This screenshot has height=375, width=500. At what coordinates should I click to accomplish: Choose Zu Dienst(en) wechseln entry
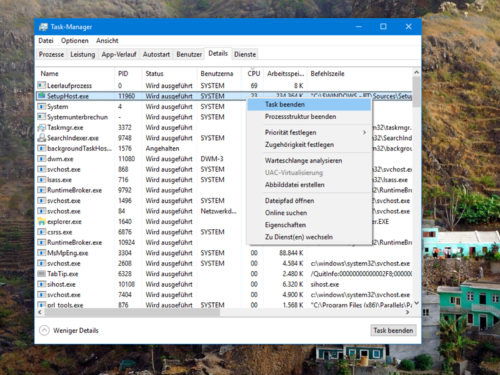[x=309, y=237]
